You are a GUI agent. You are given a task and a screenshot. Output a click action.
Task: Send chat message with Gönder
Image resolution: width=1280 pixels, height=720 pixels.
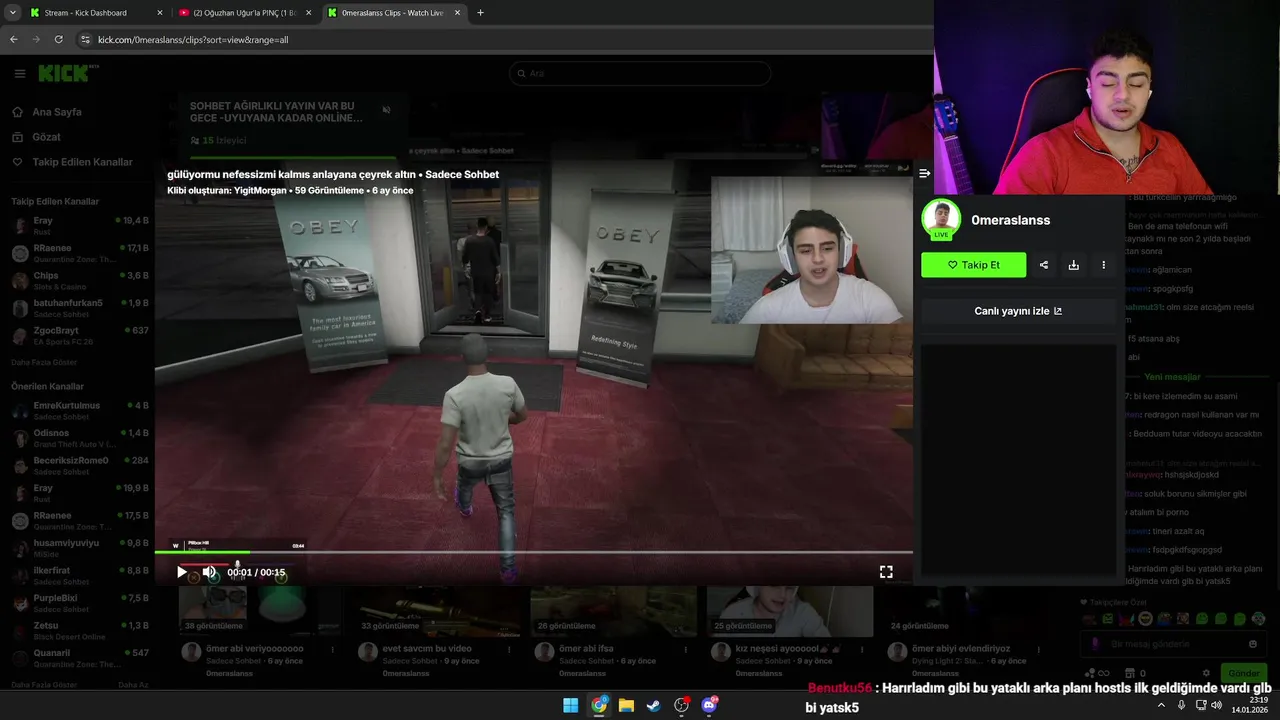tap(1243, 673)
